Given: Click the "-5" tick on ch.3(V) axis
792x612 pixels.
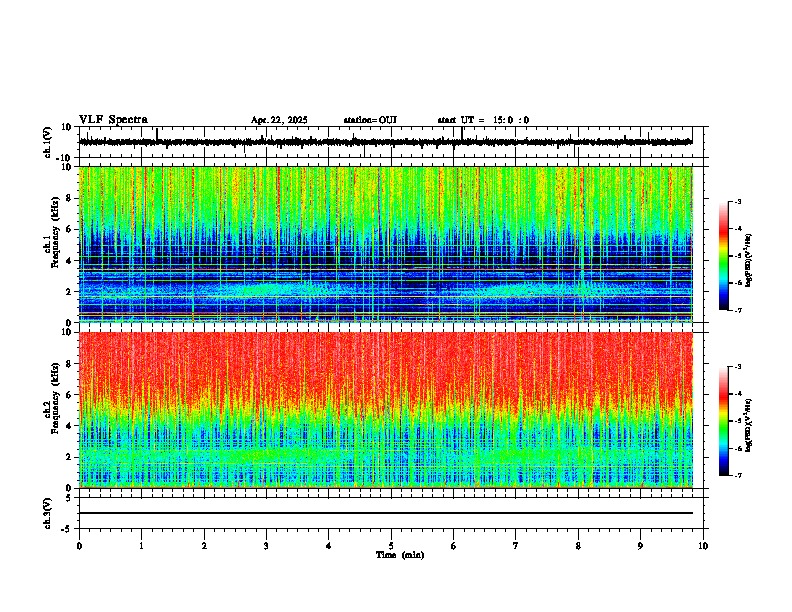Looking at the screenshot, I should click(x=68, y=528).
